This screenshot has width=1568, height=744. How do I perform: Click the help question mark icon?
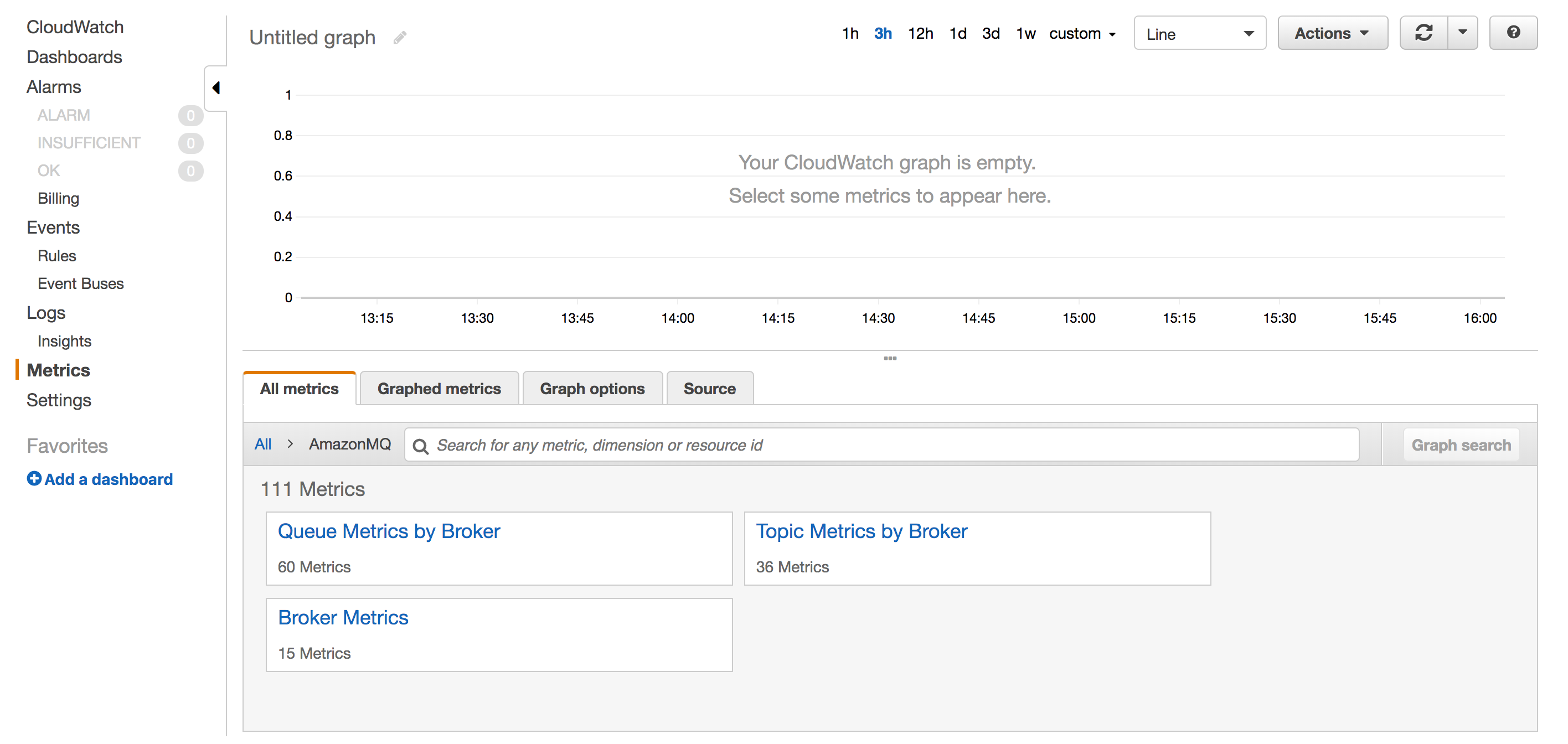point(1514,33)
